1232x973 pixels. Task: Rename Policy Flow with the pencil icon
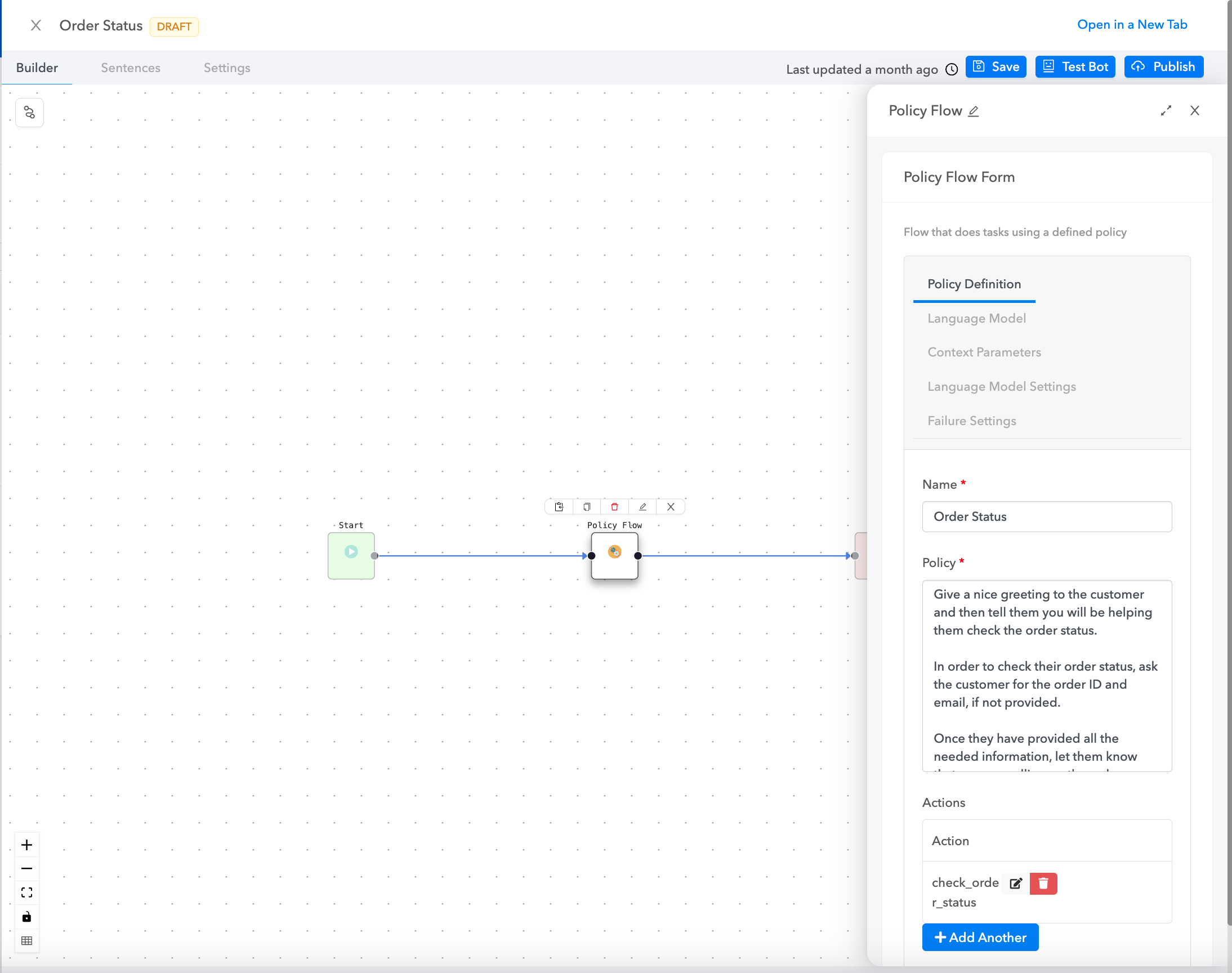tap(974, 111)
